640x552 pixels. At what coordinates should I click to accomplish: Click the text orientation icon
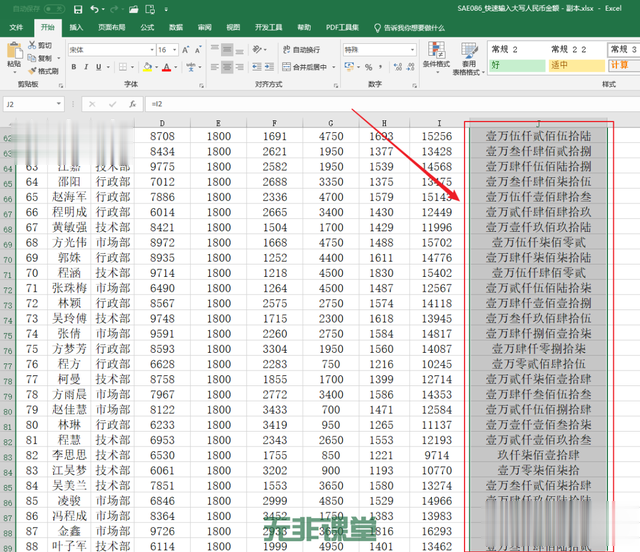pyautogui.click(x=257, y=50)
